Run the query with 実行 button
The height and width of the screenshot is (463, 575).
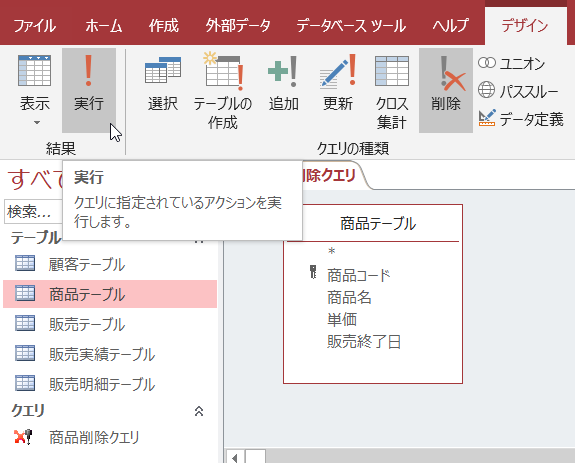coord(88,90)
